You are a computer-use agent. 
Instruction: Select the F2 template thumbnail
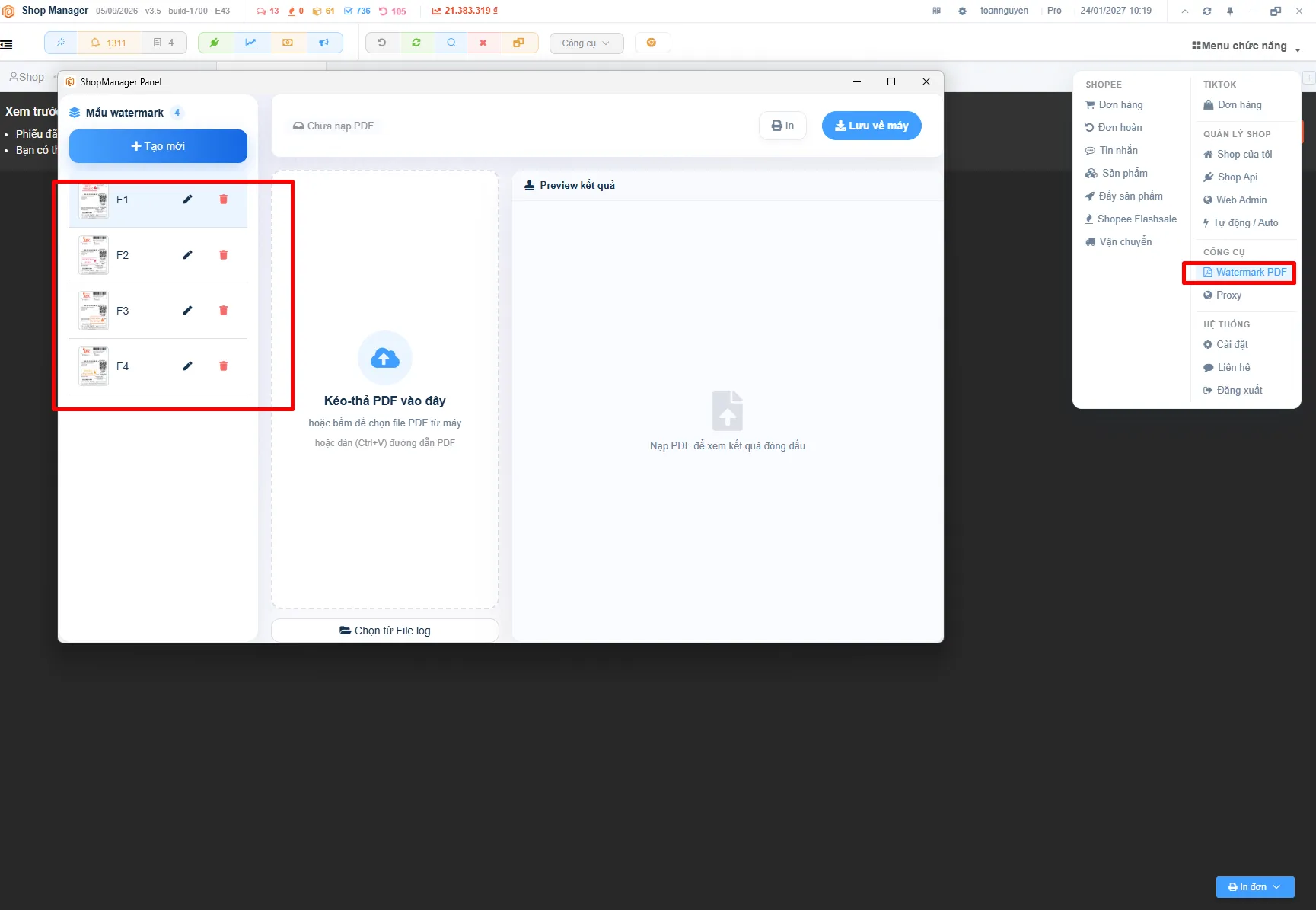coord(94,255)
